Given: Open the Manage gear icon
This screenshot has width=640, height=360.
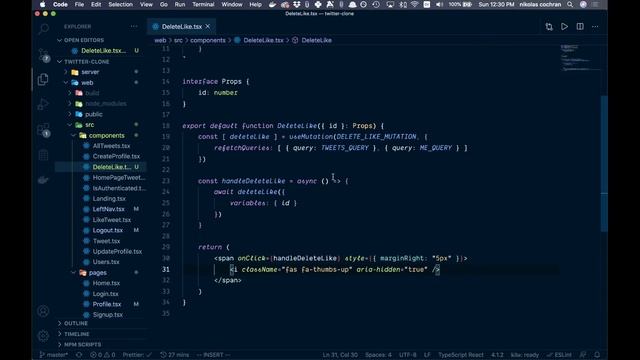Looking at the screenshot, I should pos(43,336).
